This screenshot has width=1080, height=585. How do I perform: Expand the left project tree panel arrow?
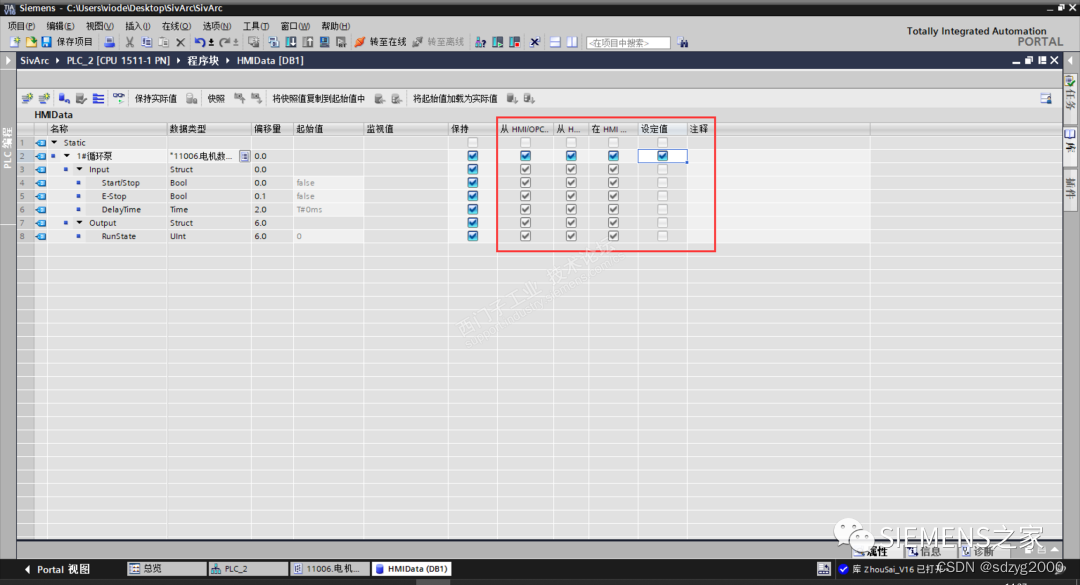8,61
